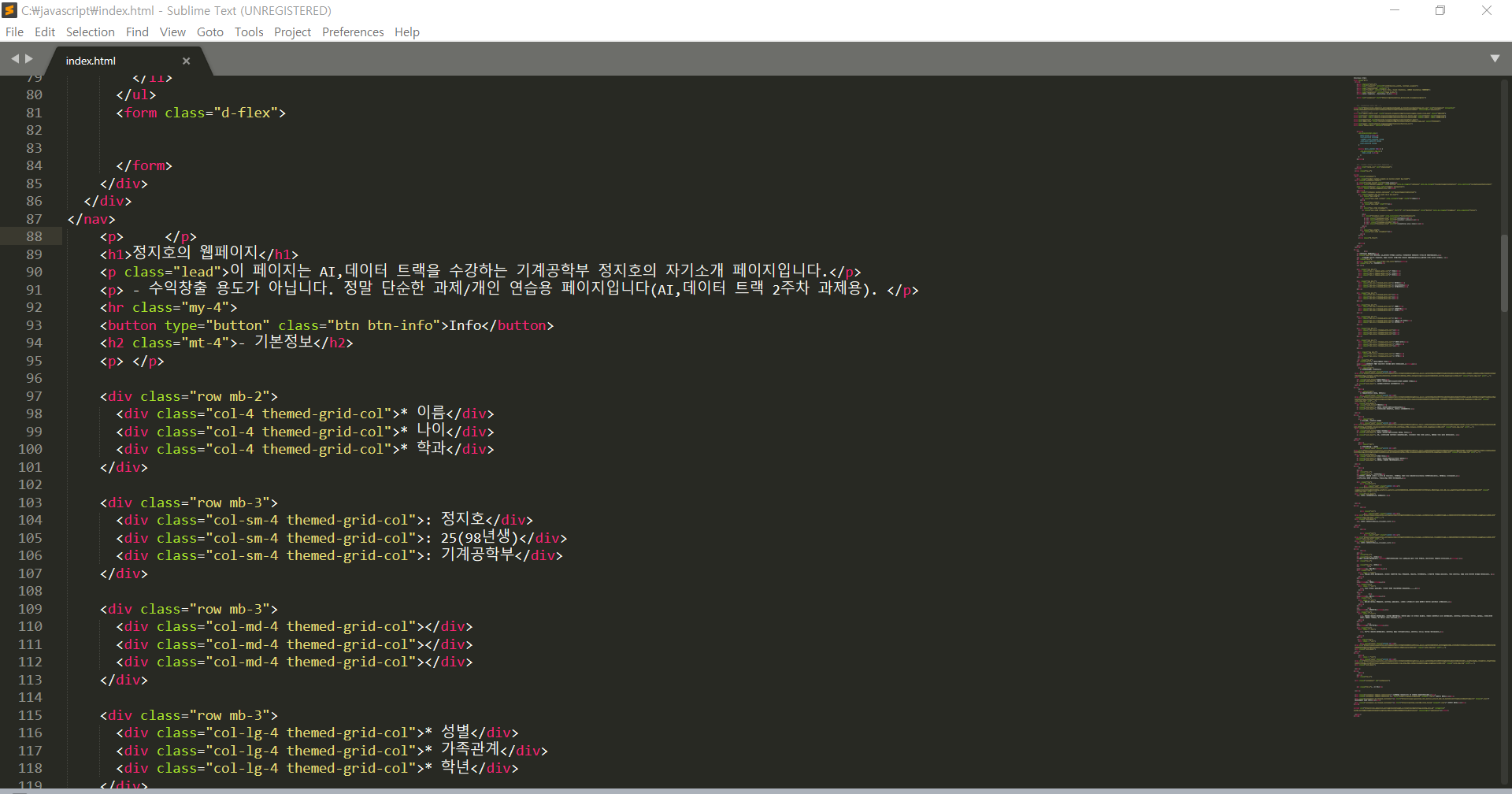
Task: Open the View menu
Action: click(x=172, y=32)
